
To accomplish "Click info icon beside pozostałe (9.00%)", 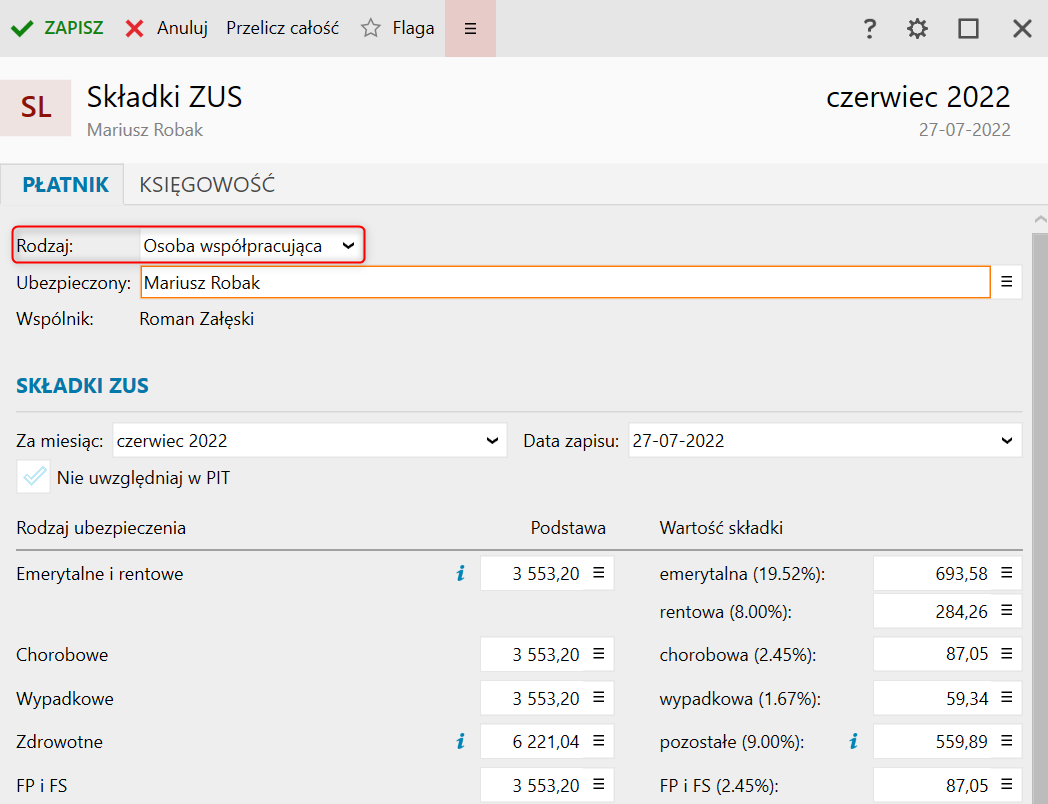I will [853, 742].
